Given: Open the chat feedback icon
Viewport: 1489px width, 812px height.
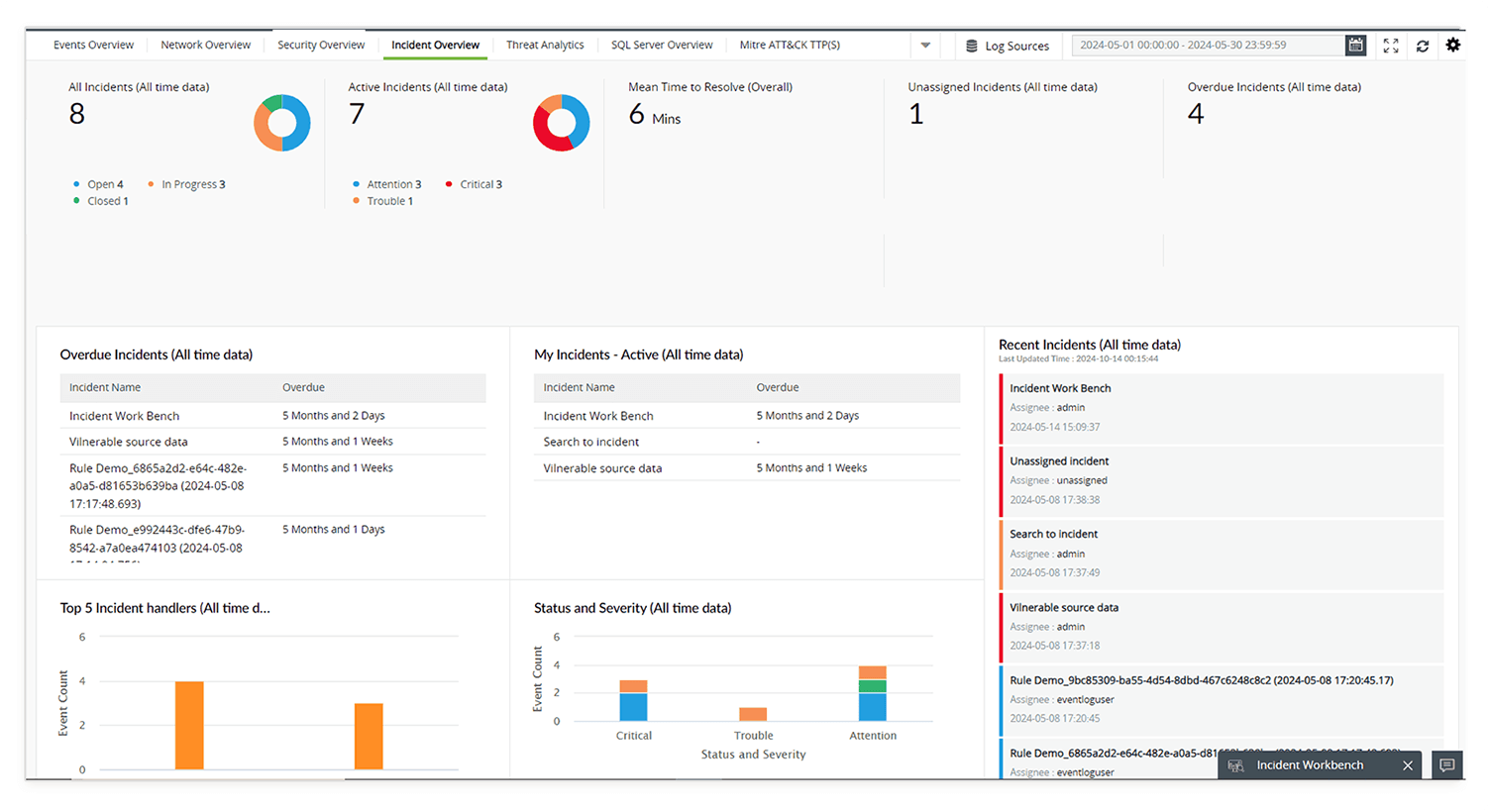Looking at the screenshot, I should 1447,765.
